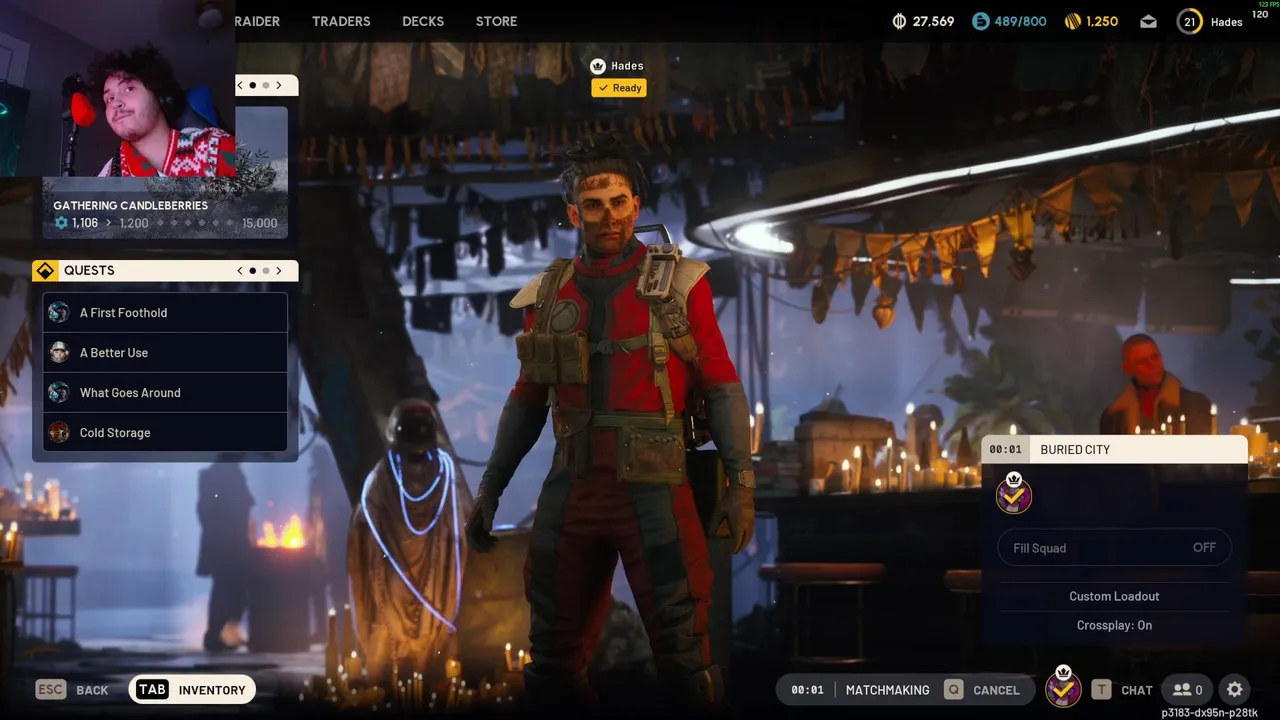Open the Cold Storage quest

pyautogui.click(x=165, y=432)
